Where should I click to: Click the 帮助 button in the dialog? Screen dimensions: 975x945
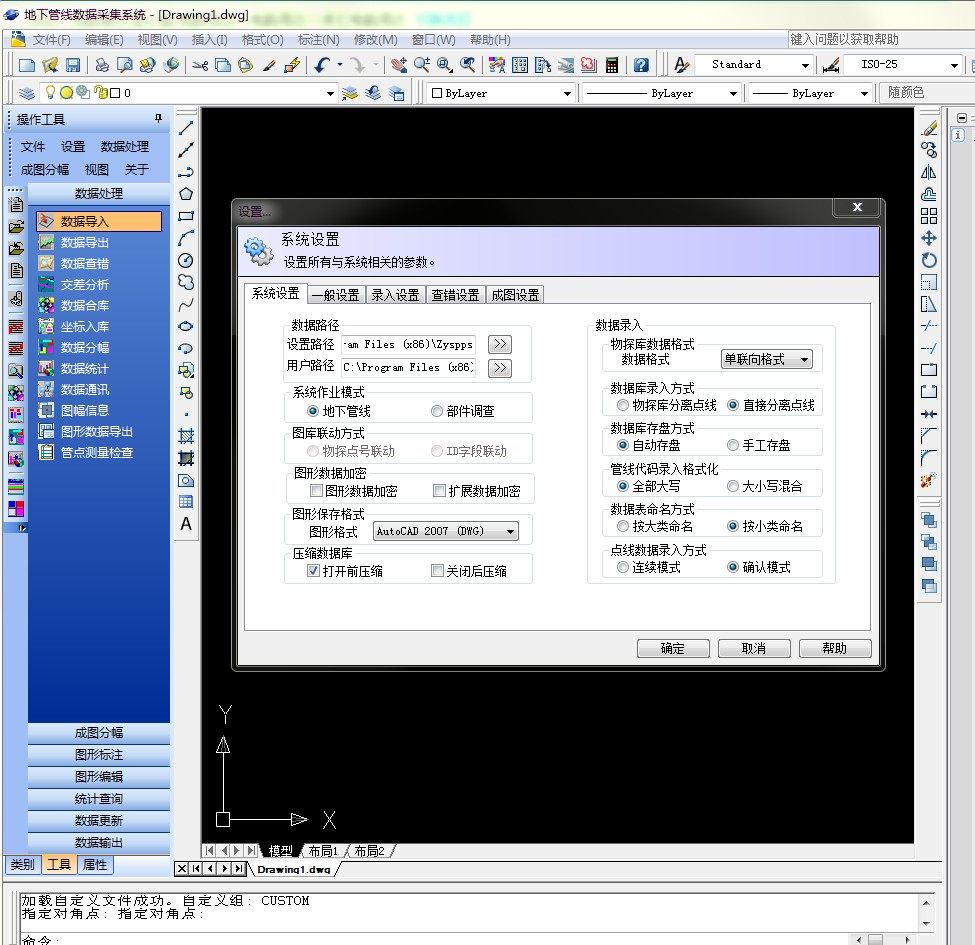click(x=835, y=648)
